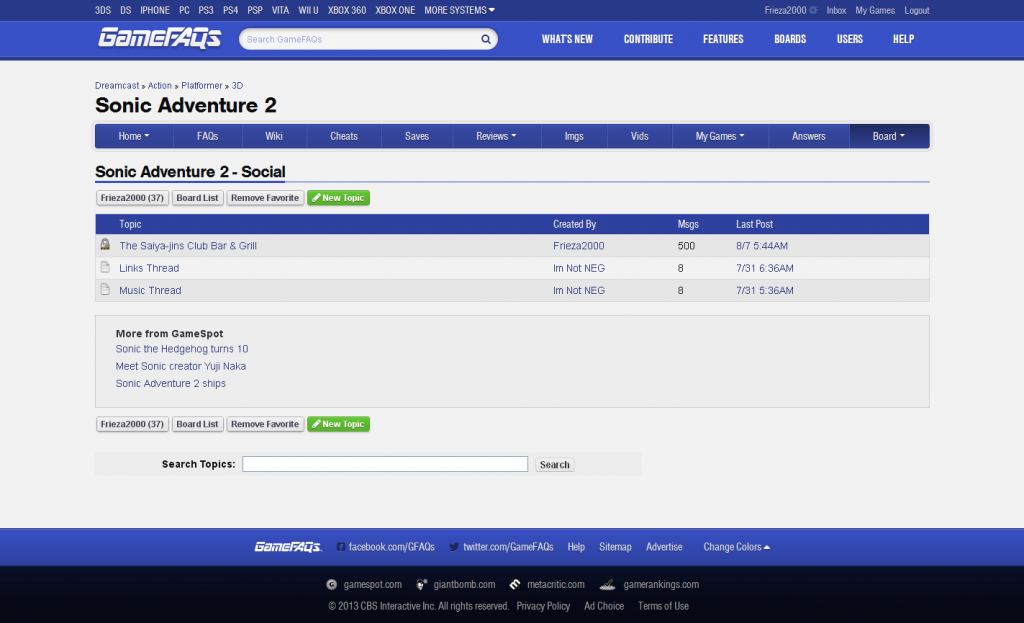Open What's New in main menu
The width and height of the screenshot is (1024, 623).
point(567,39)
